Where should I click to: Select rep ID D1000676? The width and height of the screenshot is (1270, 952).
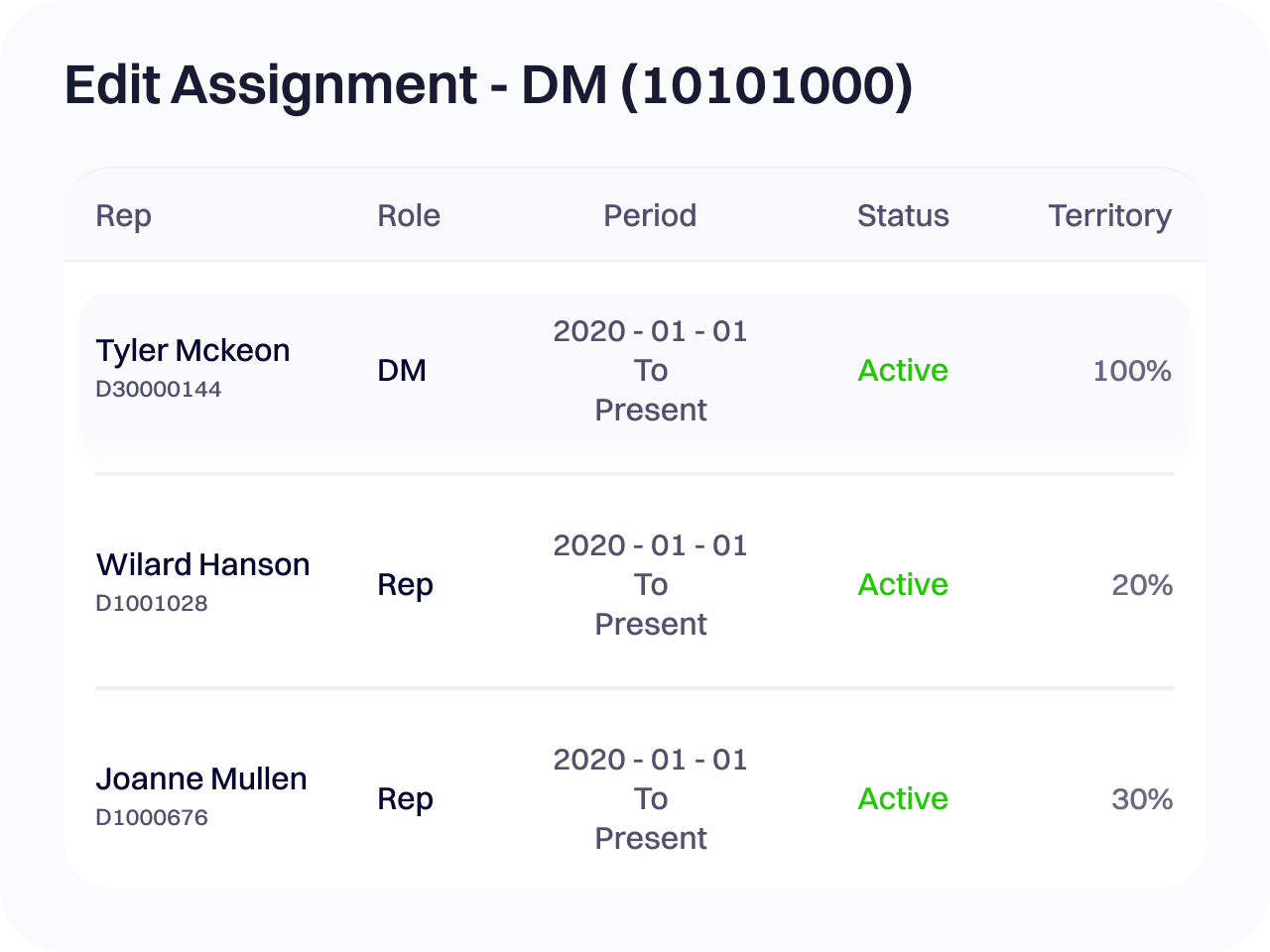(151, 818)
